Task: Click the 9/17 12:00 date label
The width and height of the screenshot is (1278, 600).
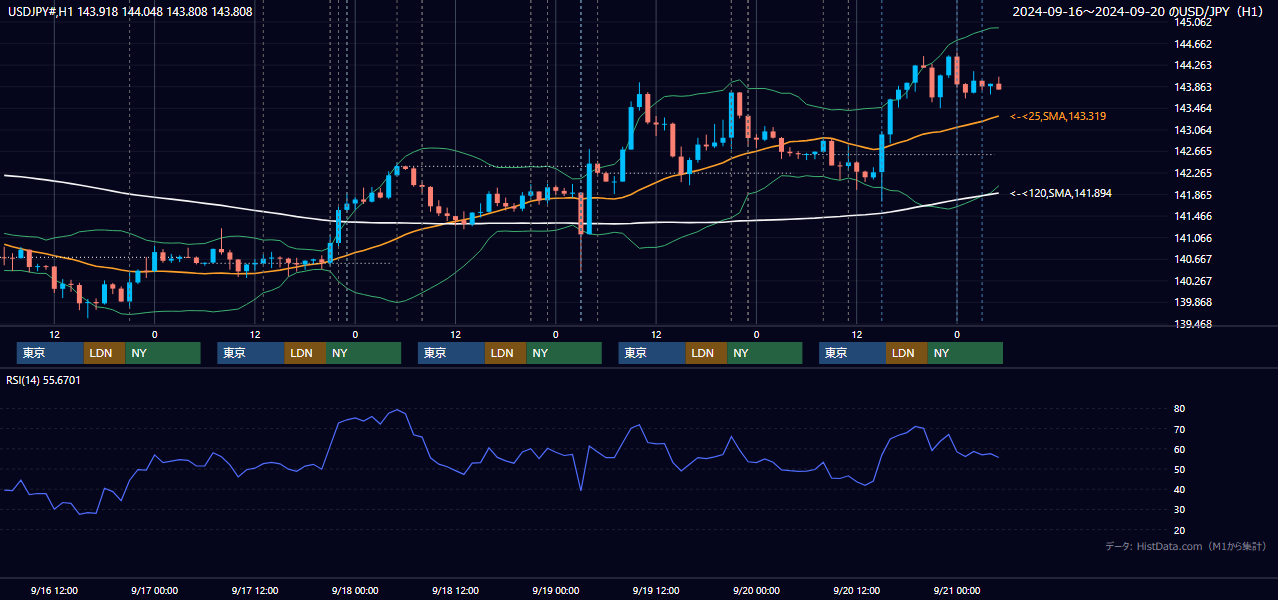Action: coord(254,590)
